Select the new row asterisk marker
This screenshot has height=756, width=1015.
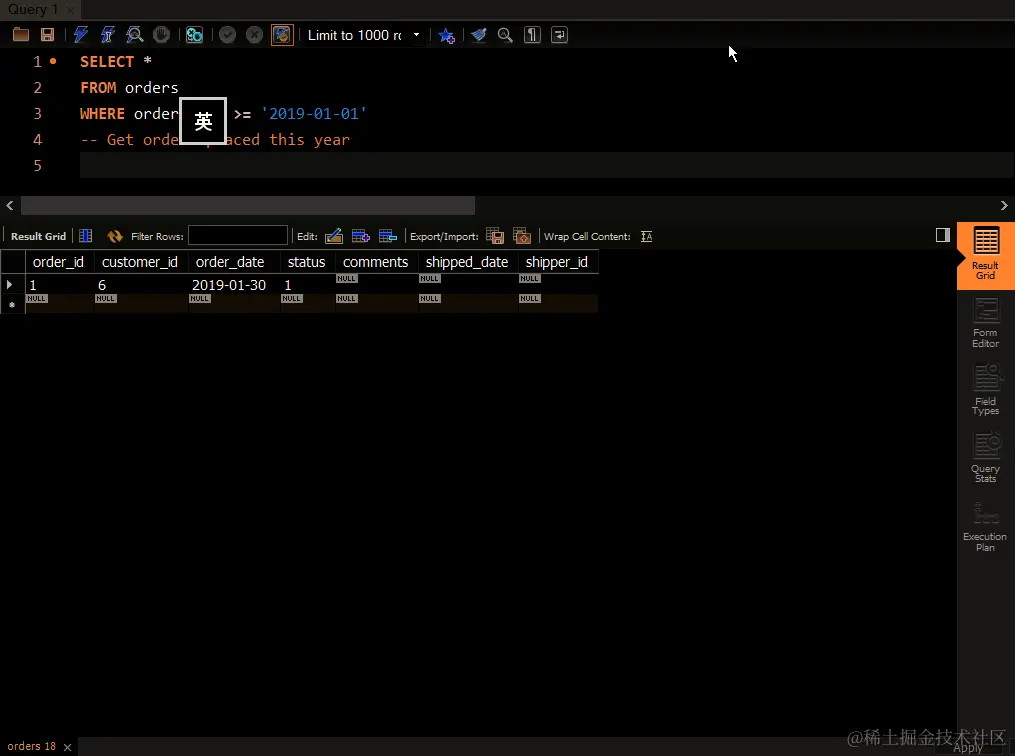[12, 304]
